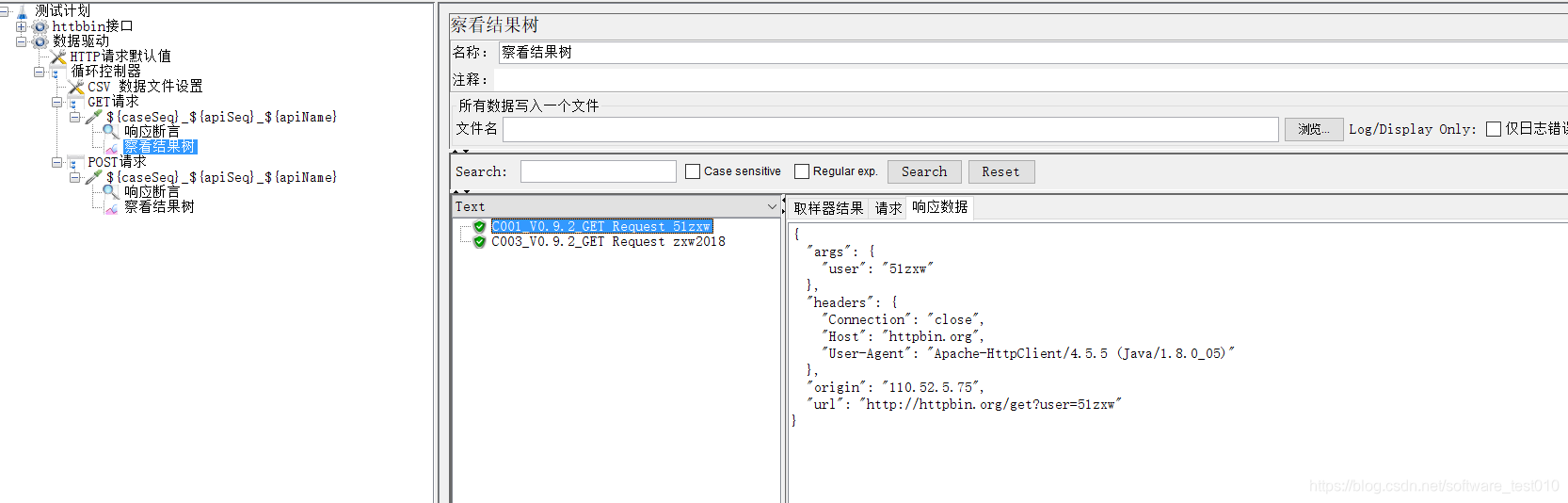Switch to the 响应数据 tab
The height and width of the screenshot is (503, 1568).
pyautogui.click(x=939, y=207)
